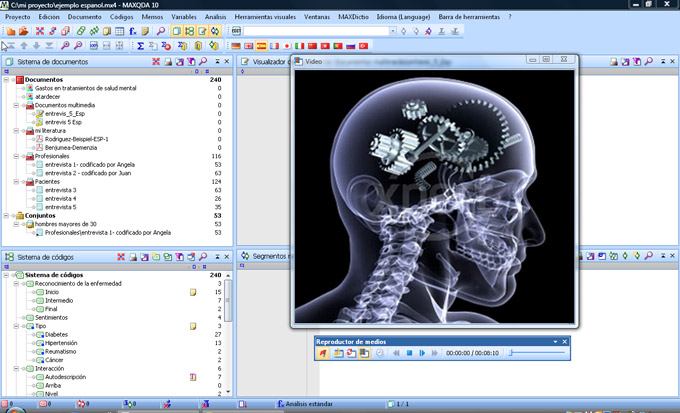Select the Russian flag language
The width and height of the screenshot is (680, 413).
pyautogui.click(x=350, y=46)
